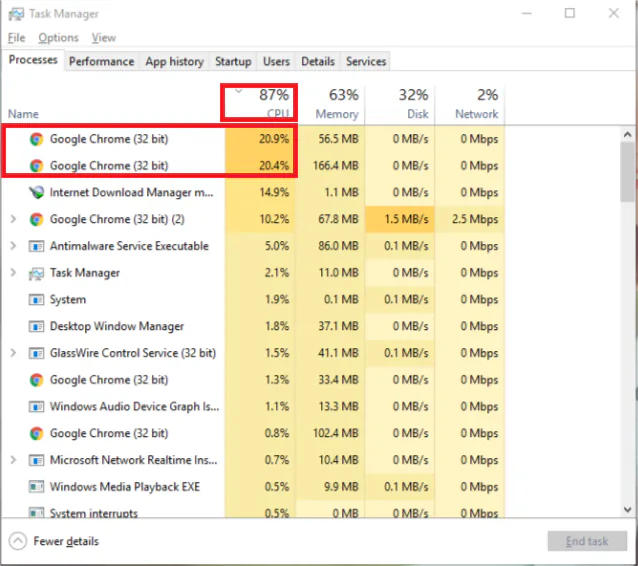Click Fewer details link
638x566 pixels.
[66, 542]
